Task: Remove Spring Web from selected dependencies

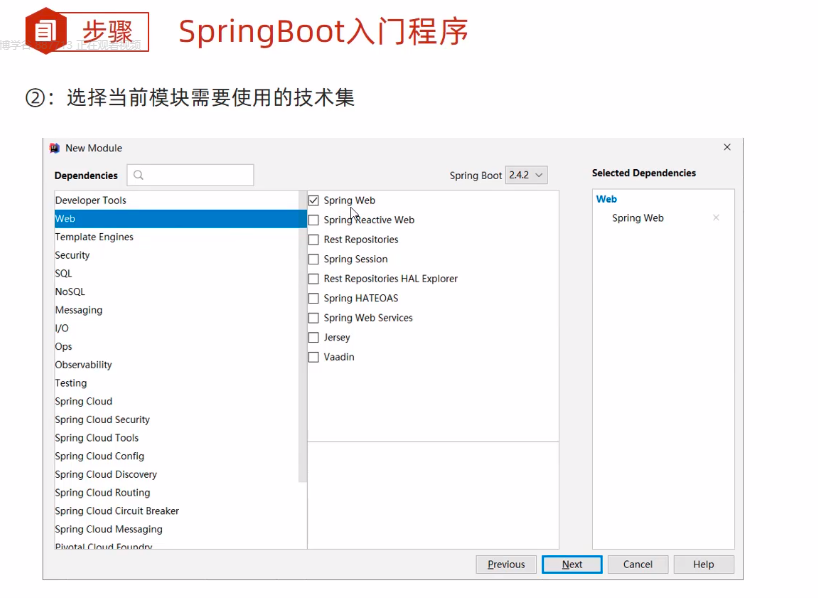Action: 716,218
